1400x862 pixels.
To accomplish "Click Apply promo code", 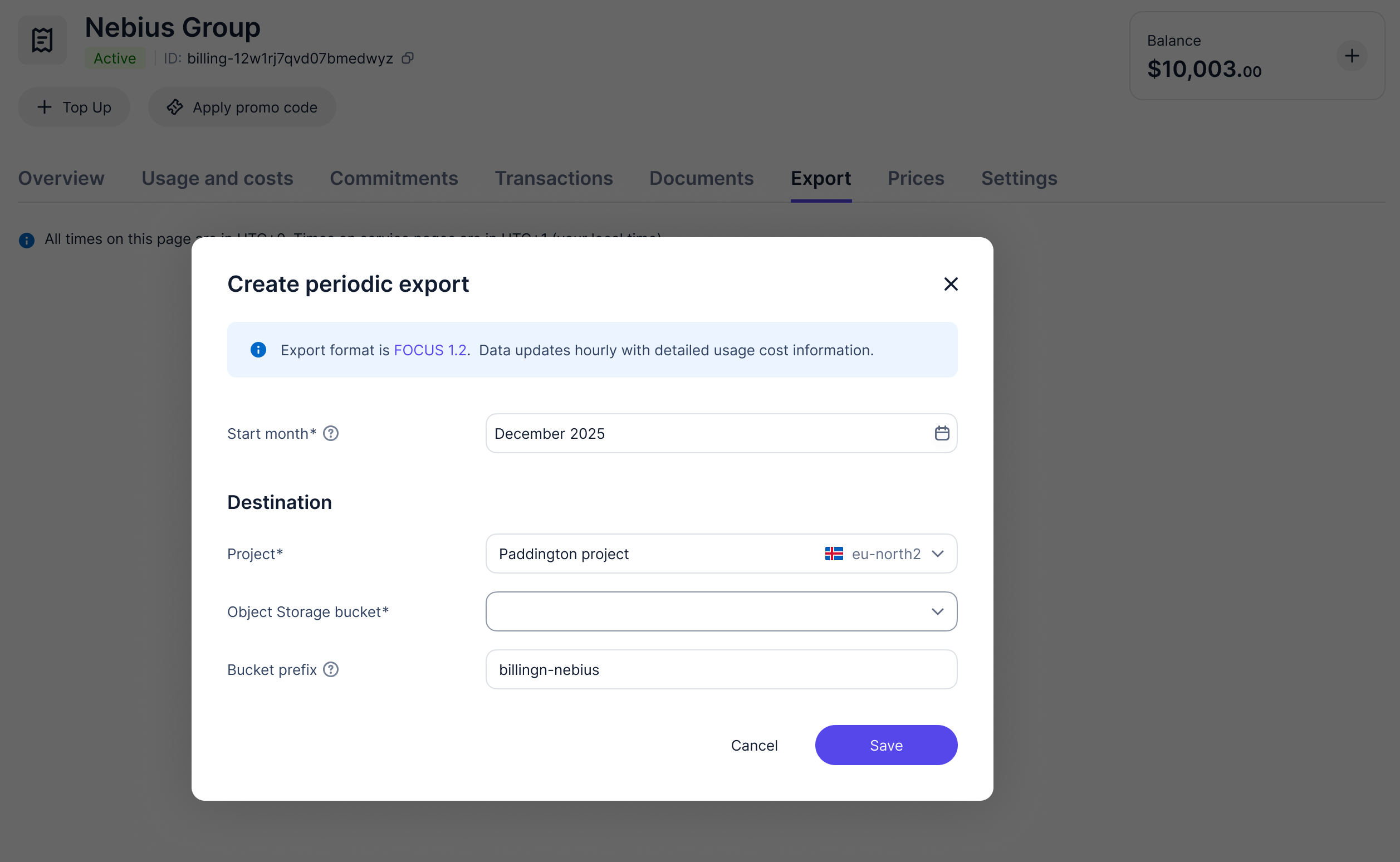I will click(x=242, y=107).
